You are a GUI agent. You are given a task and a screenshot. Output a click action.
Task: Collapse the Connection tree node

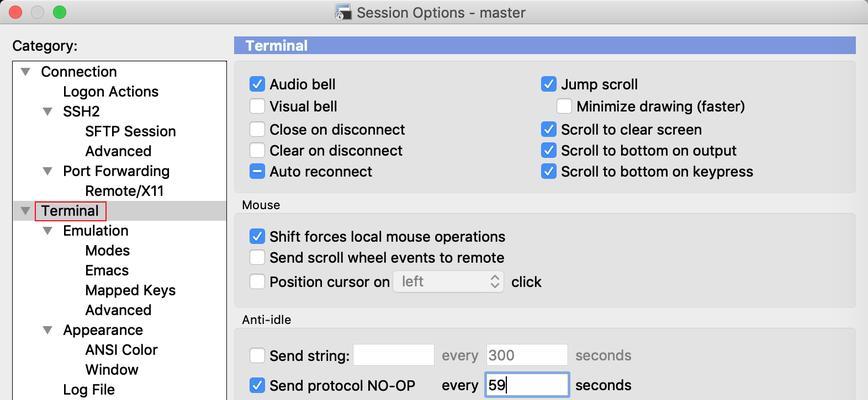tap(25, 72)
